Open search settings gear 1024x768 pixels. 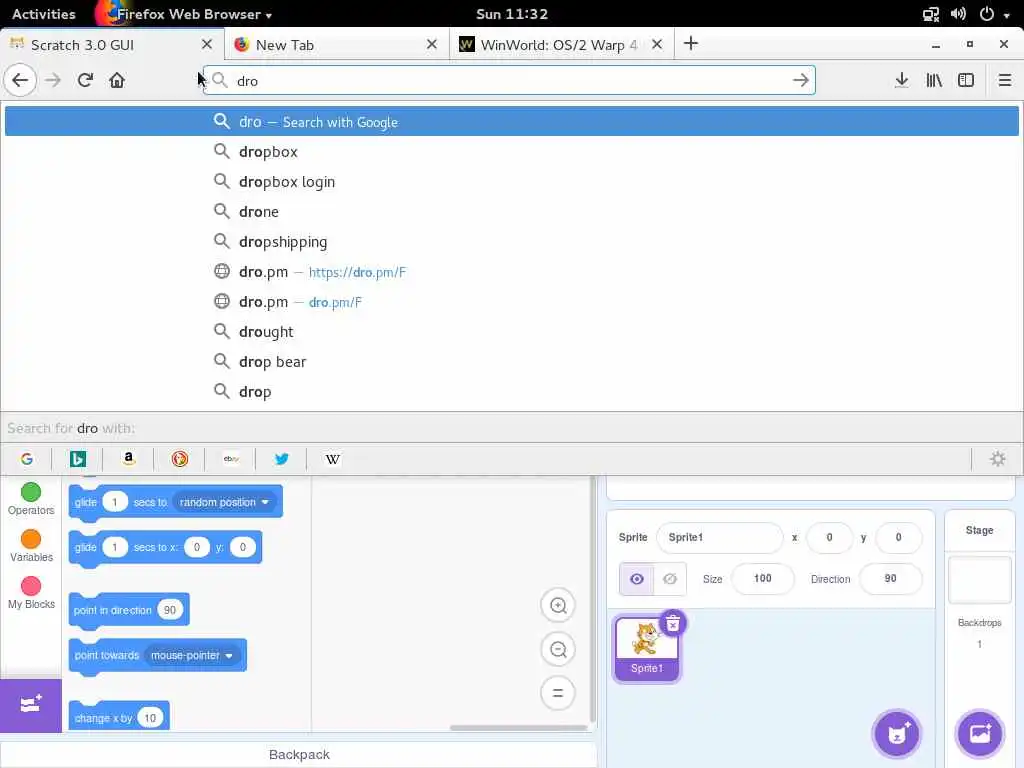[x=998, y=459]
